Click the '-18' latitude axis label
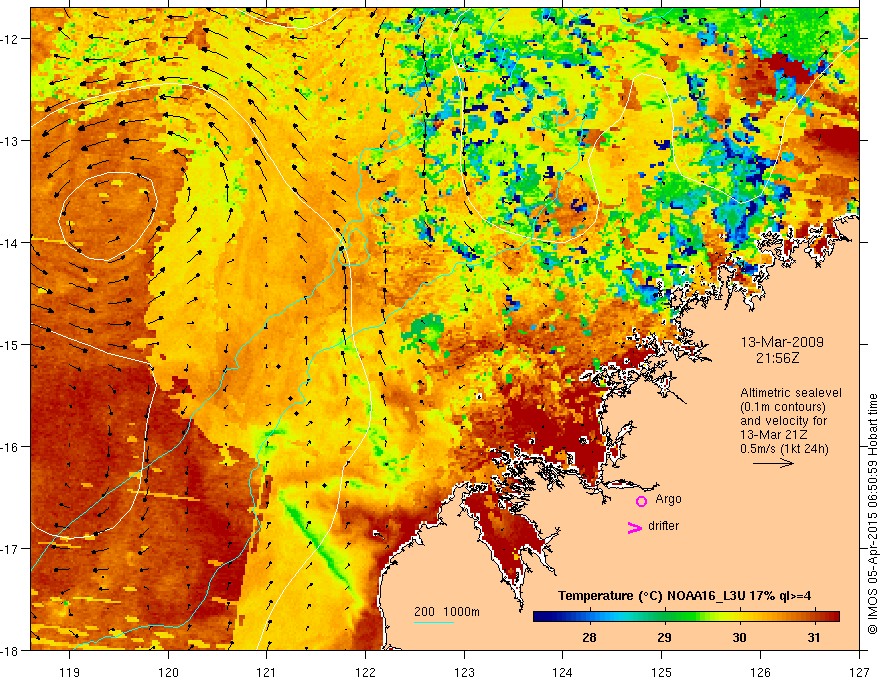Image resolution: width=880 pixels, height=680 pixels. [10, 650]
